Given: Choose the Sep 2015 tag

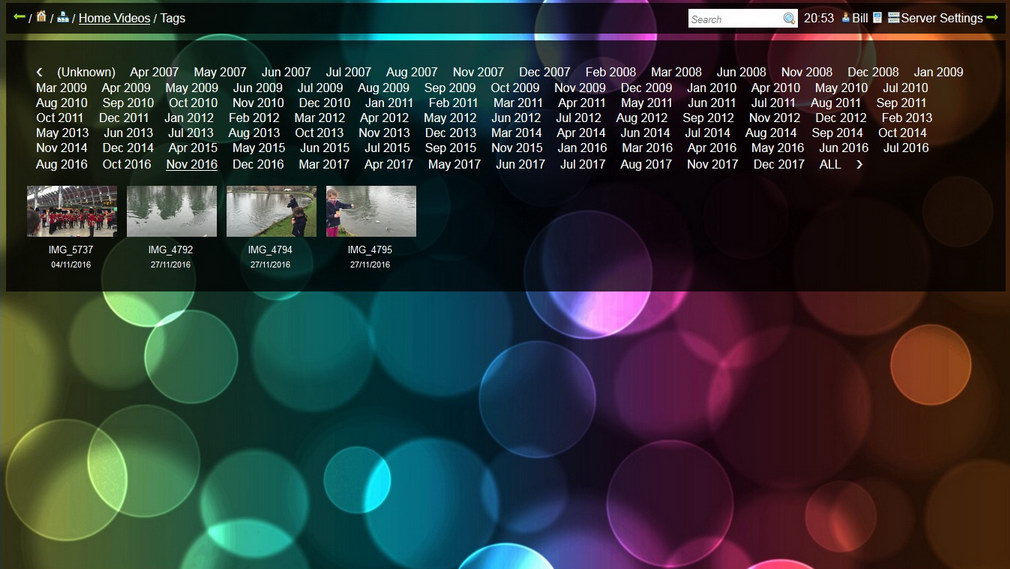Looking at the screenshot, I should [x=450, y=148].
